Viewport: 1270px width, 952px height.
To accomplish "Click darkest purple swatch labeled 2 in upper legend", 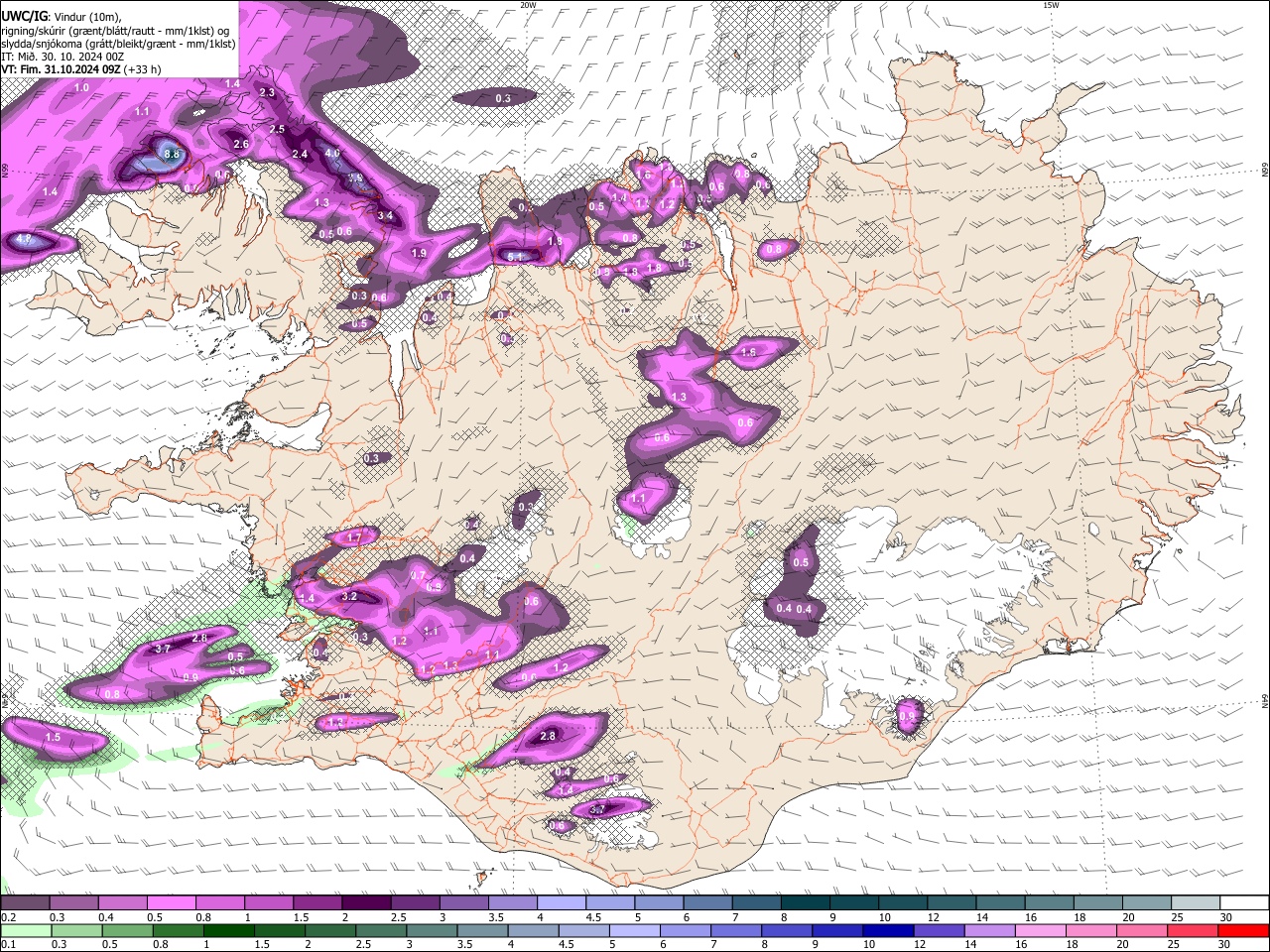I will pyautogui.click(x=365, y=903).
